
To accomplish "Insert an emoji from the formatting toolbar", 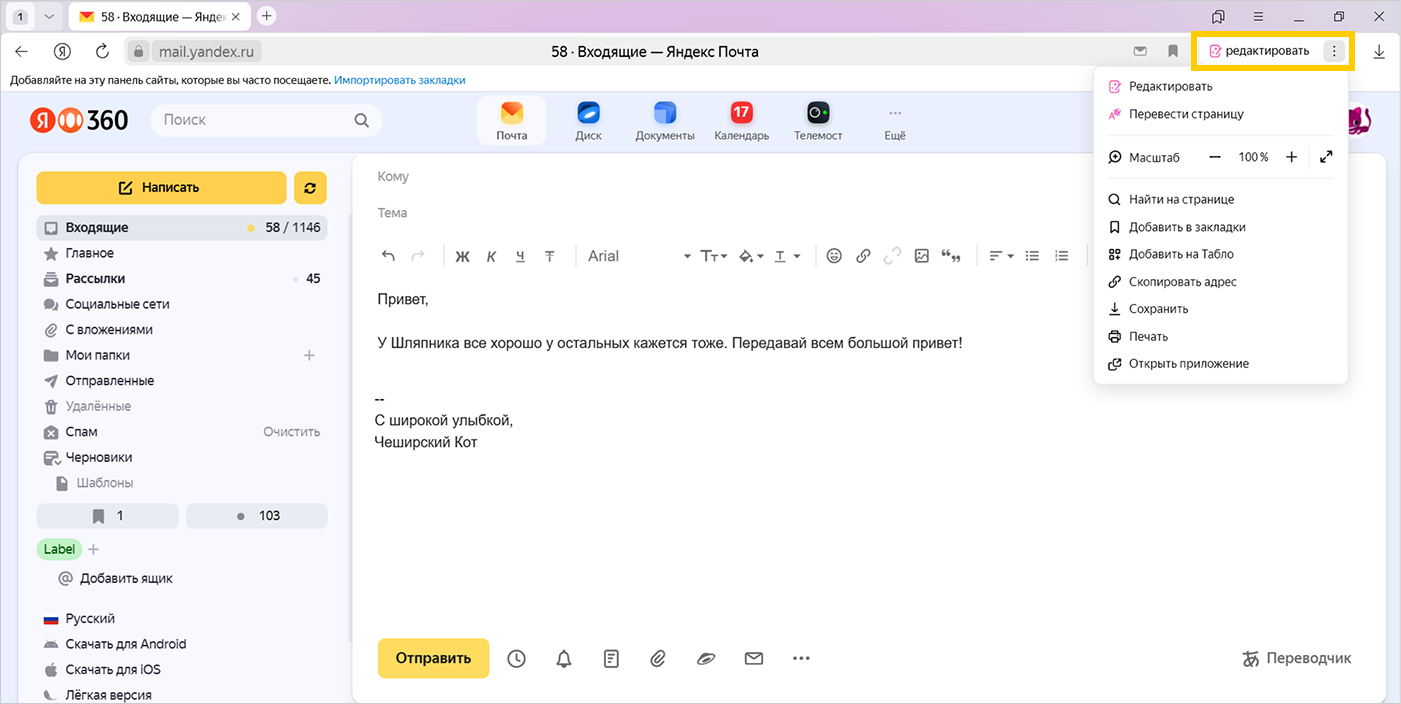I will [834, 256].
